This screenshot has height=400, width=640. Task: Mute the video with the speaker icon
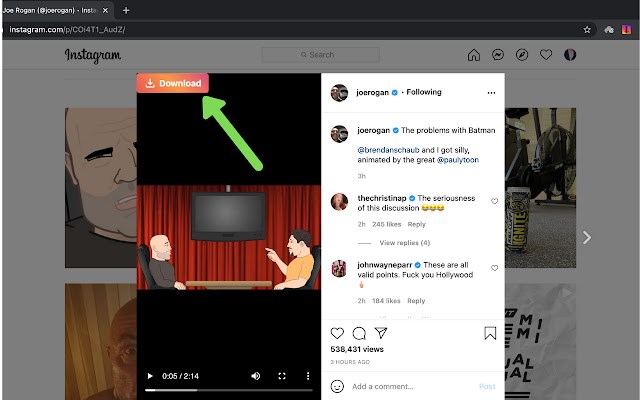point(256,376)
